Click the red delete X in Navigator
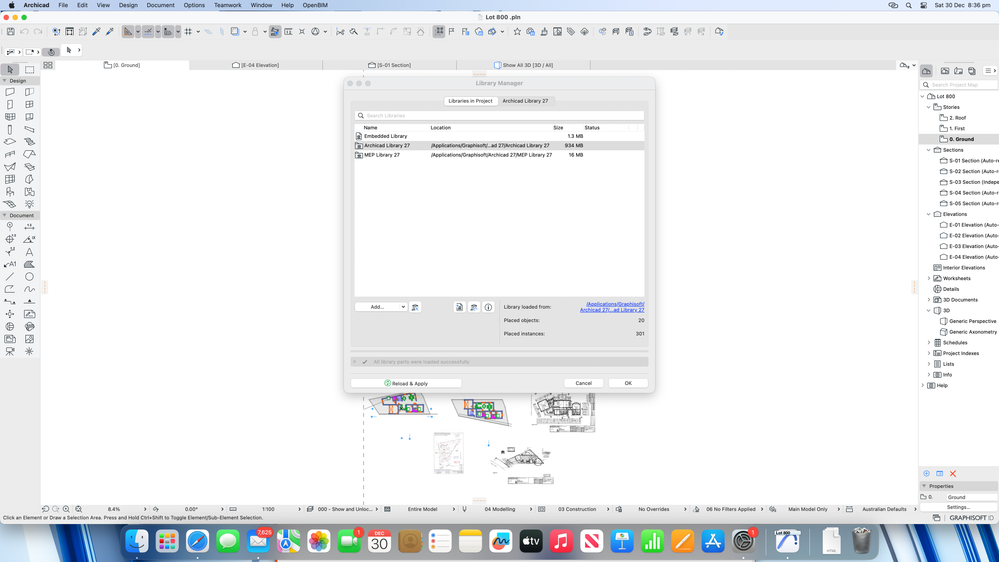 tap(953, 473)
